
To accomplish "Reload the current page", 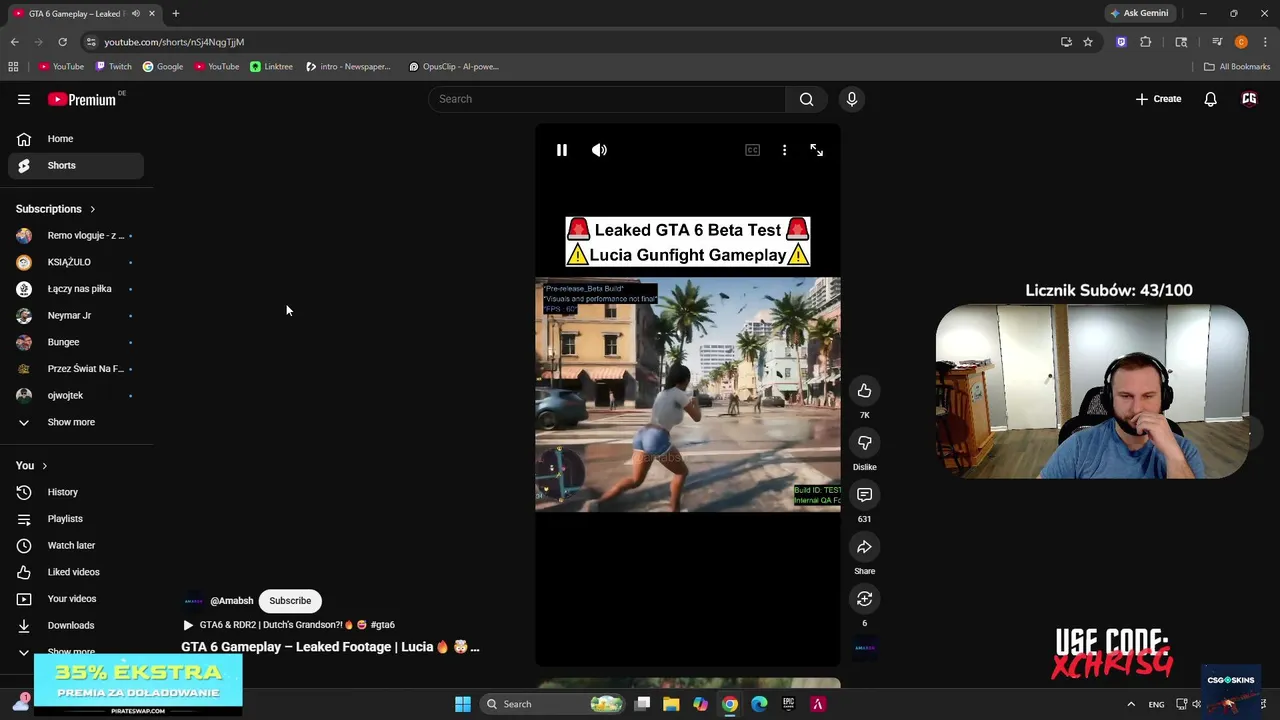I will (x=62, y=42).
